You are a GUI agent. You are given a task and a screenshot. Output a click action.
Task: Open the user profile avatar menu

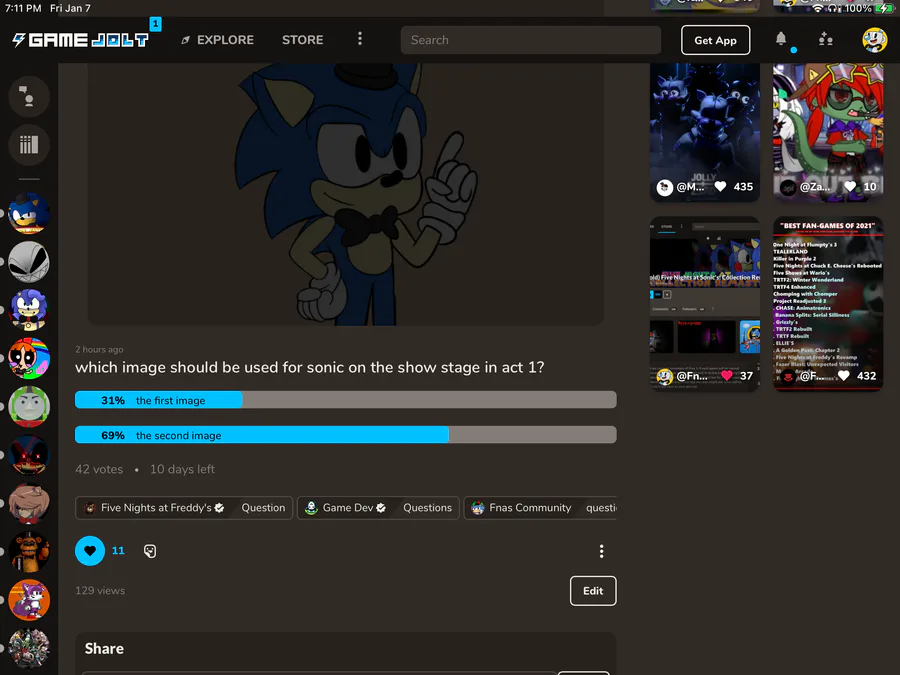pos(874,40)
